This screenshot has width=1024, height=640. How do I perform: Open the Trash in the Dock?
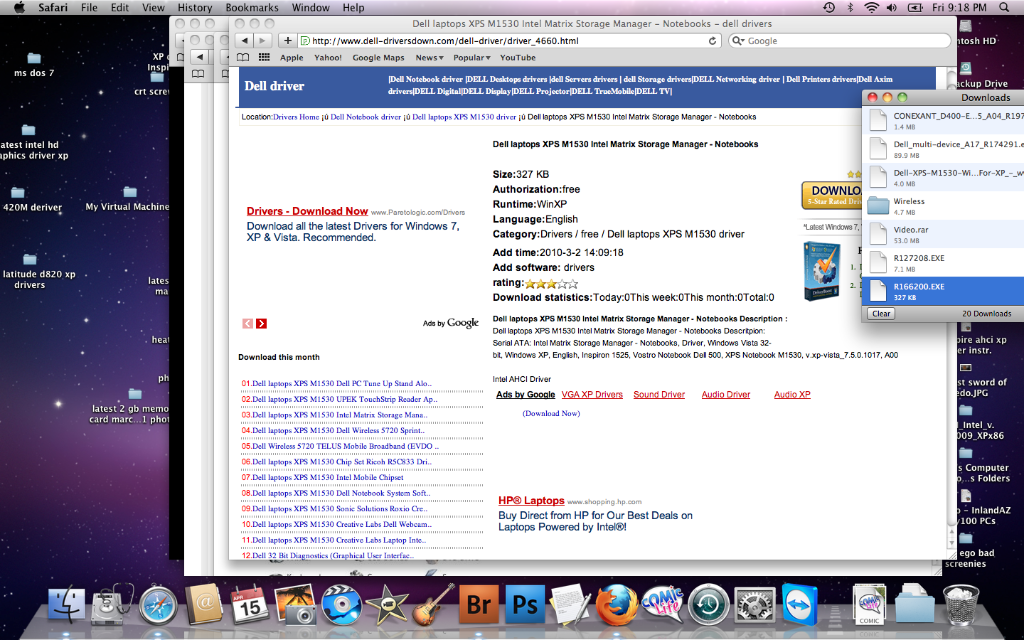click(961, 605)
